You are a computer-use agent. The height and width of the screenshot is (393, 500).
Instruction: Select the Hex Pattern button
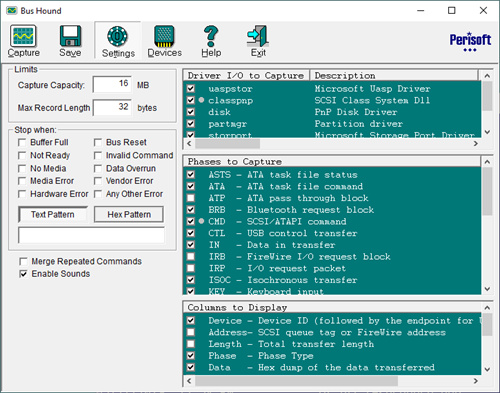[129, 214]
